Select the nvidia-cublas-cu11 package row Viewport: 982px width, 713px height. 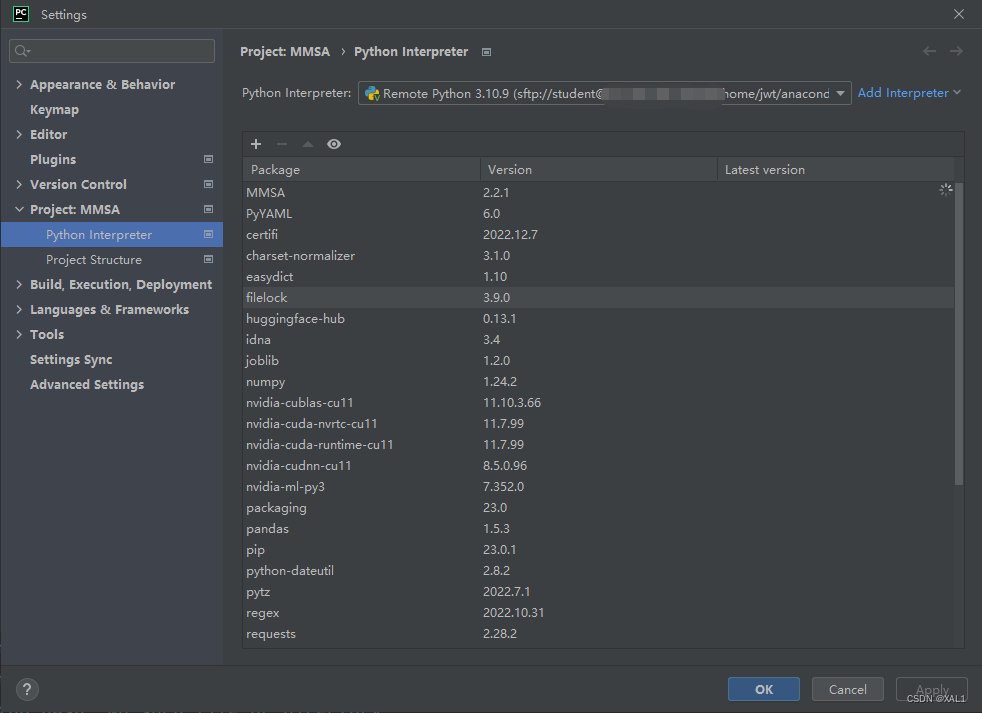coord(598,402)
